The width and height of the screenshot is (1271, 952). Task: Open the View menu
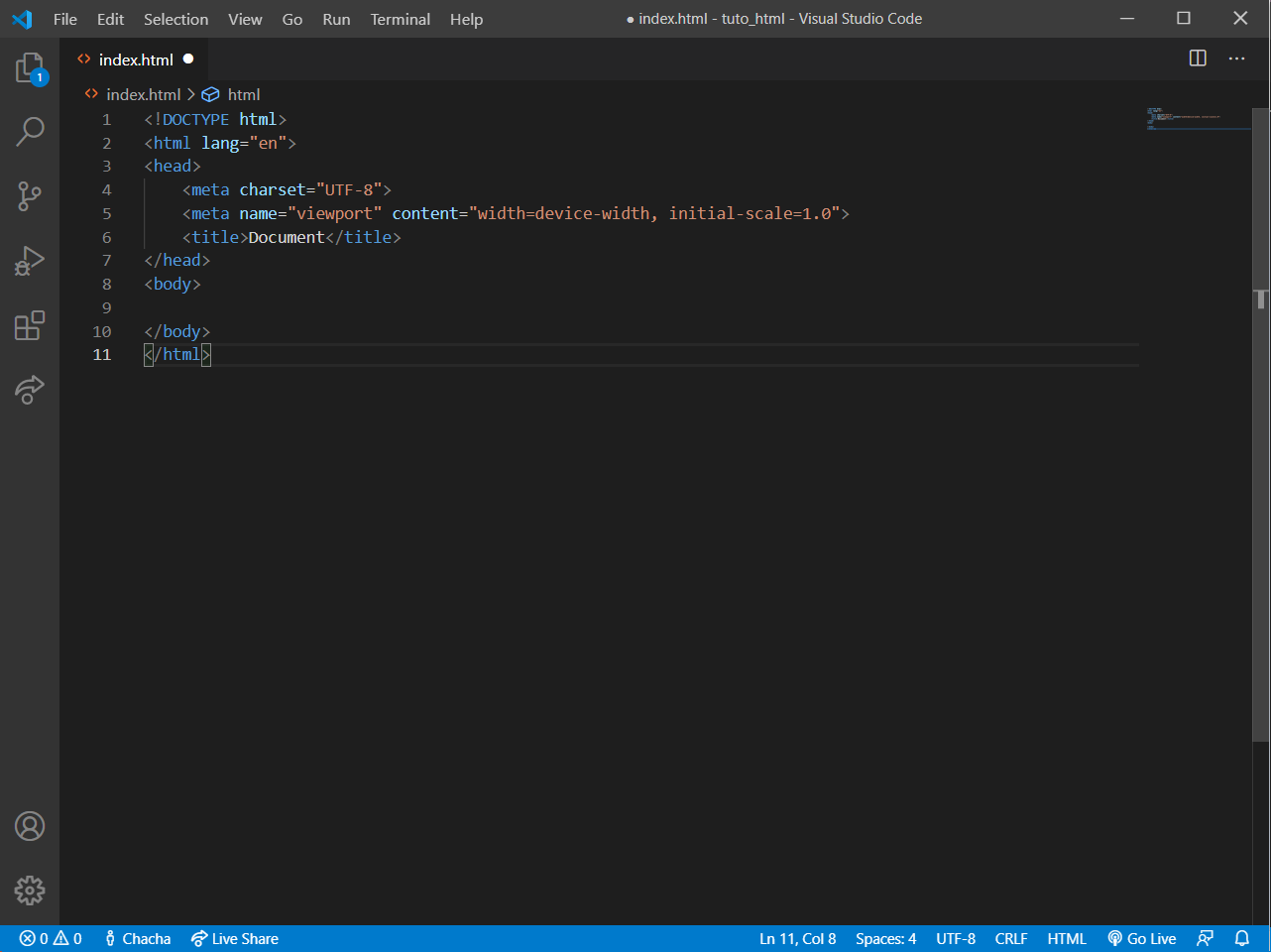coord(245,19)
